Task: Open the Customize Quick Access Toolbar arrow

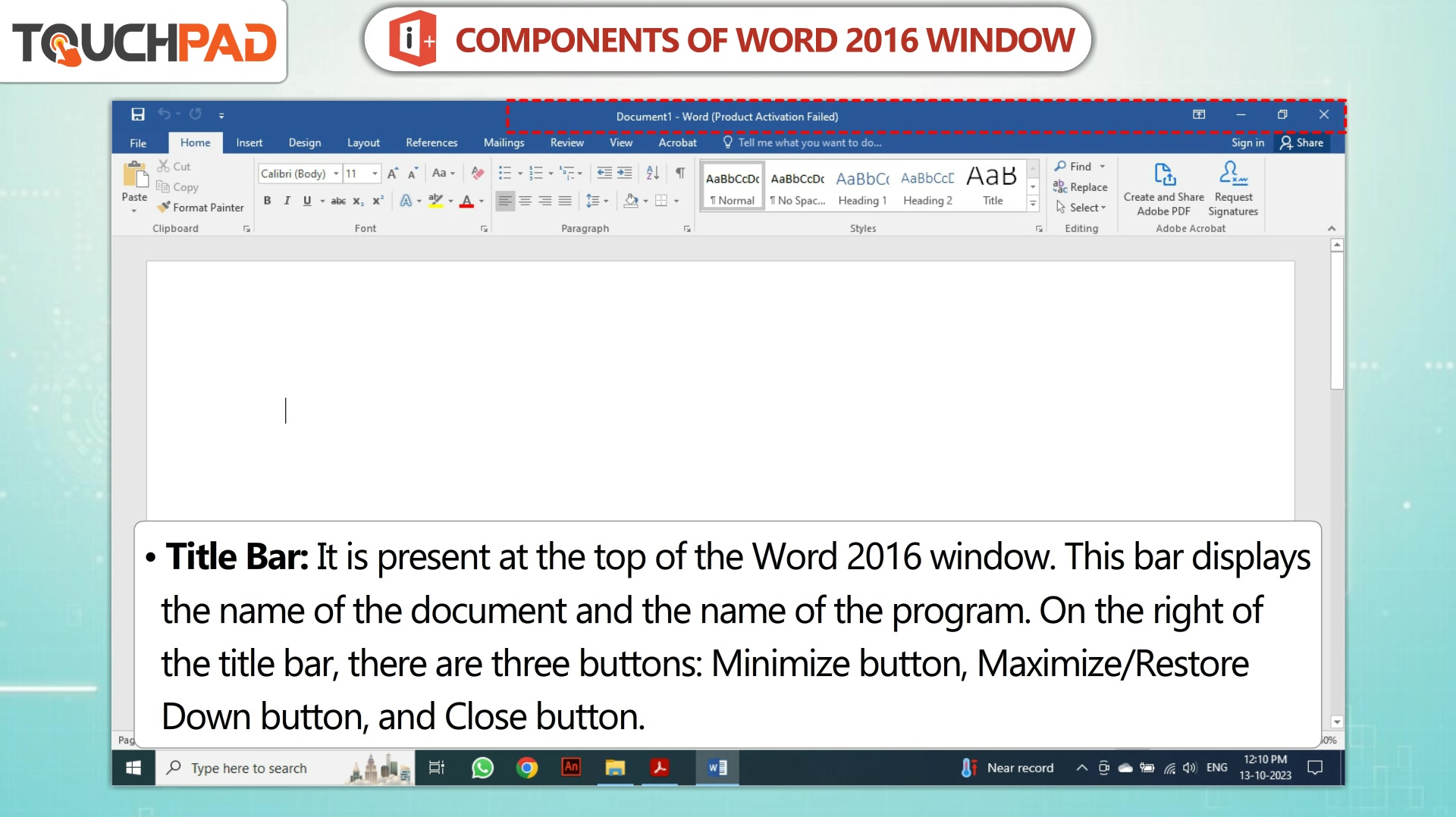Action: click(x=221, y=115)
